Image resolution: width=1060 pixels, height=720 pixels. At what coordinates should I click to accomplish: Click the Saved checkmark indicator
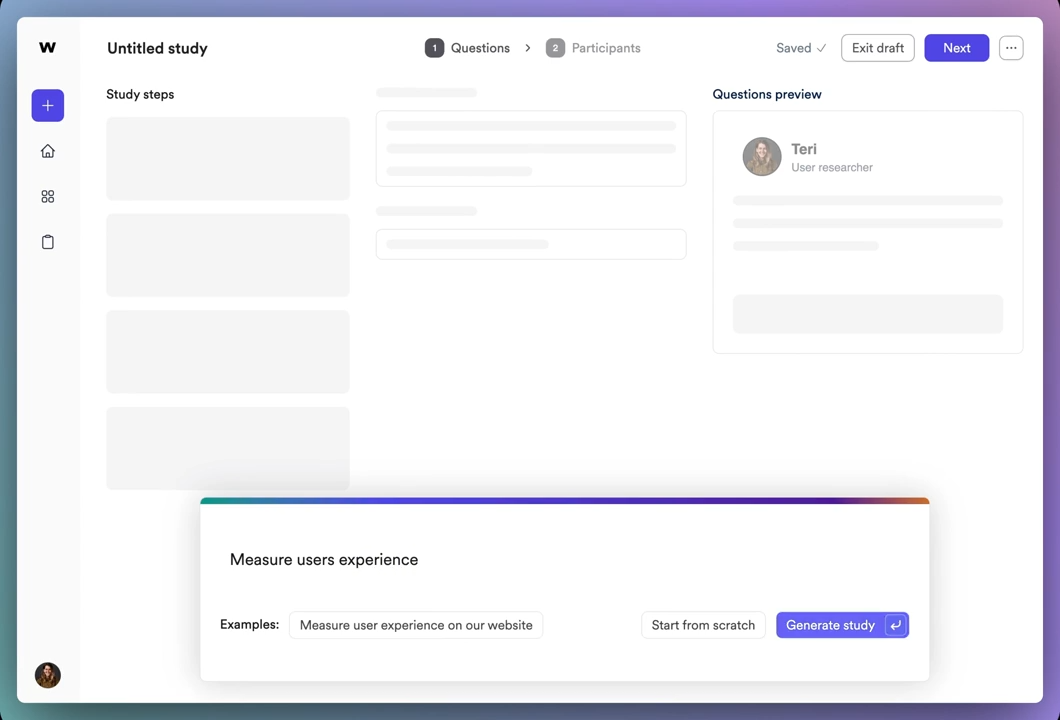tap(800, 47)
